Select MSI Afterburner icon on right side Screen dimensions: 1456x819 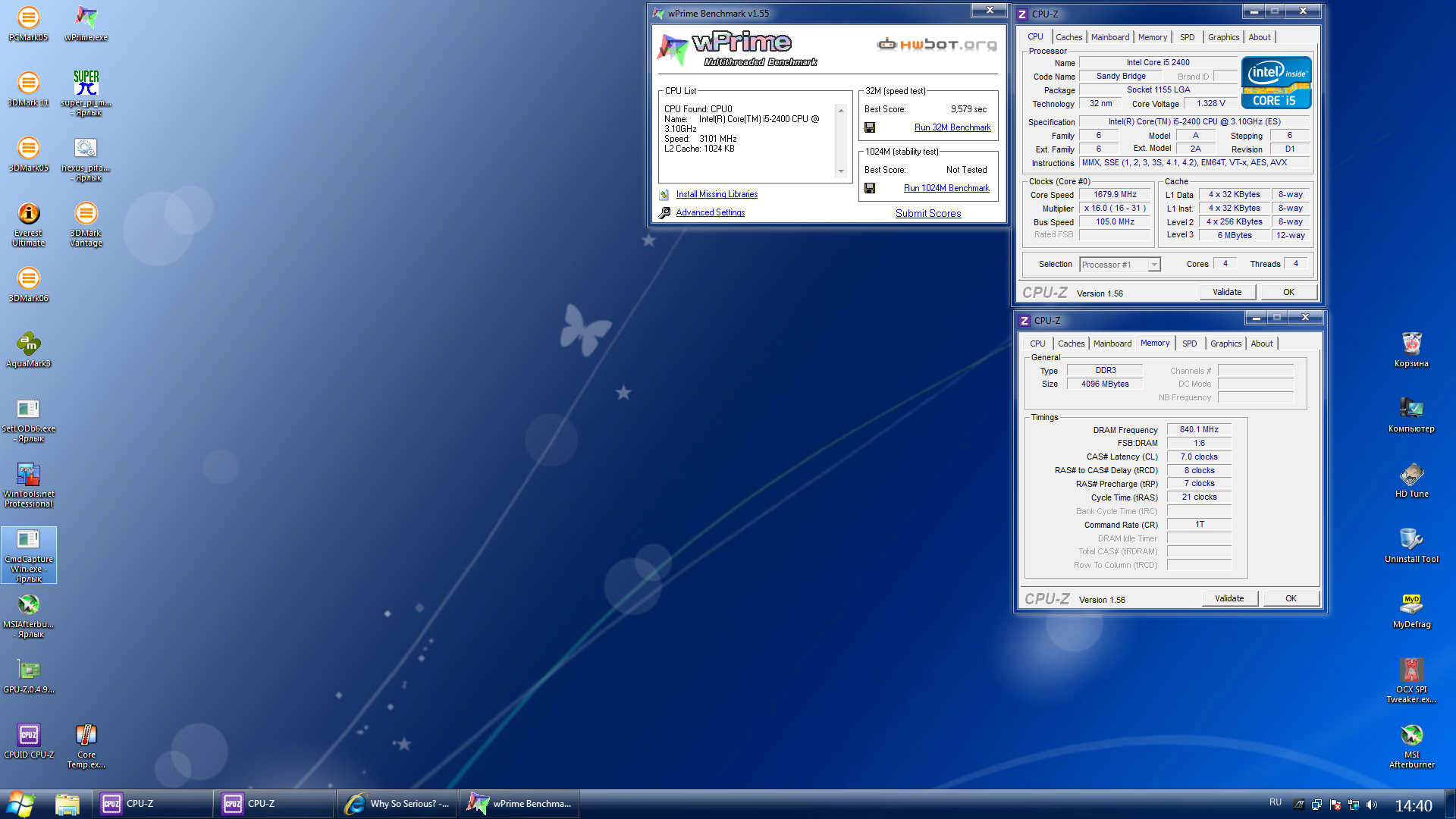pyautogui.click(x=1411, y=745)
